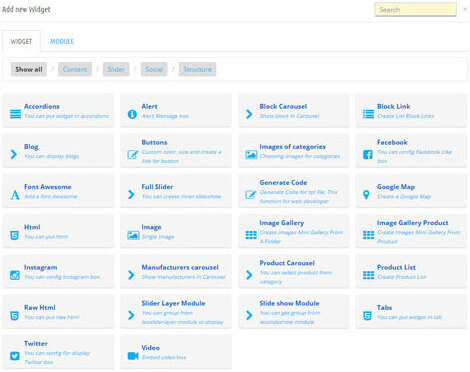This screenshot has width=470, height=372.
Task: Pick the Font Awesome title
Action: pyautogui.click(x=48, y=187)
